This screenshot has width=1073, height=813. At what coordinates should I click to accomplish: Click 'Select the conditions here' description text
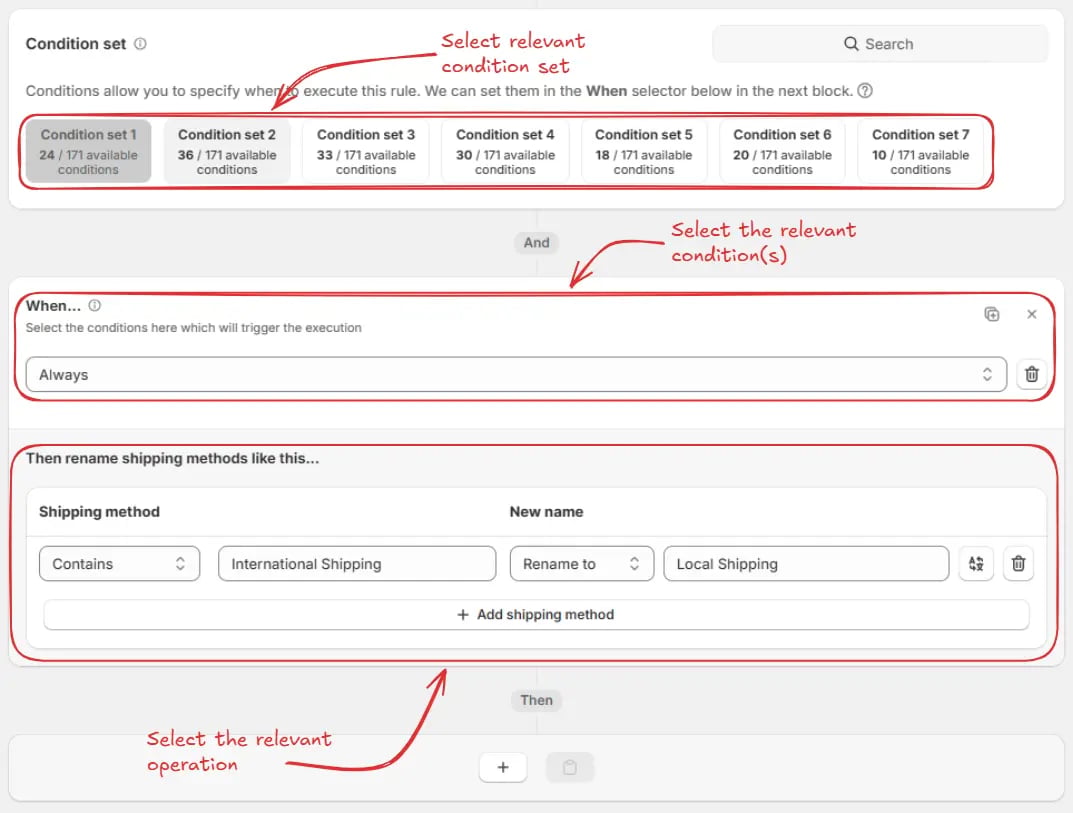coord(194,328)
